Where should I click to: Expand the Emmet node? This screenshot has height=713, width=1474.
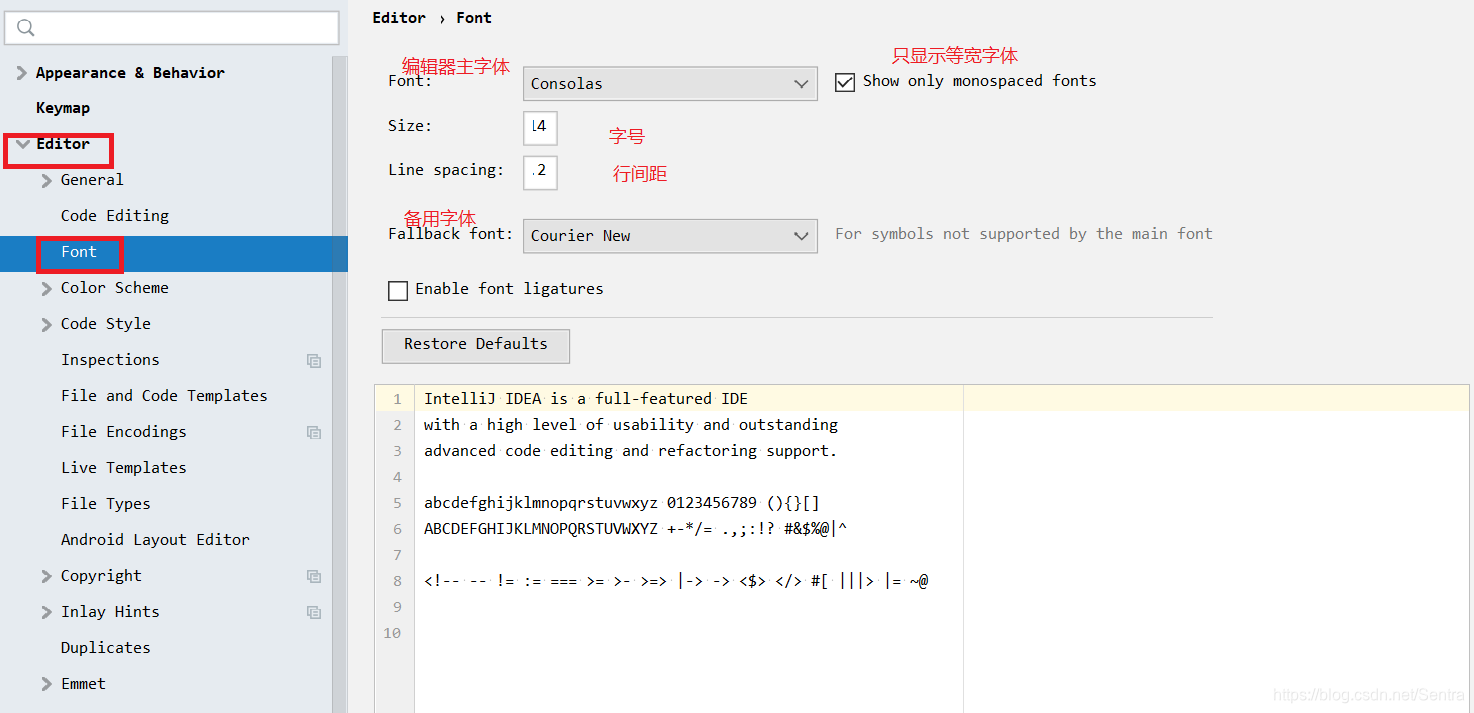[x=46, y=685]
